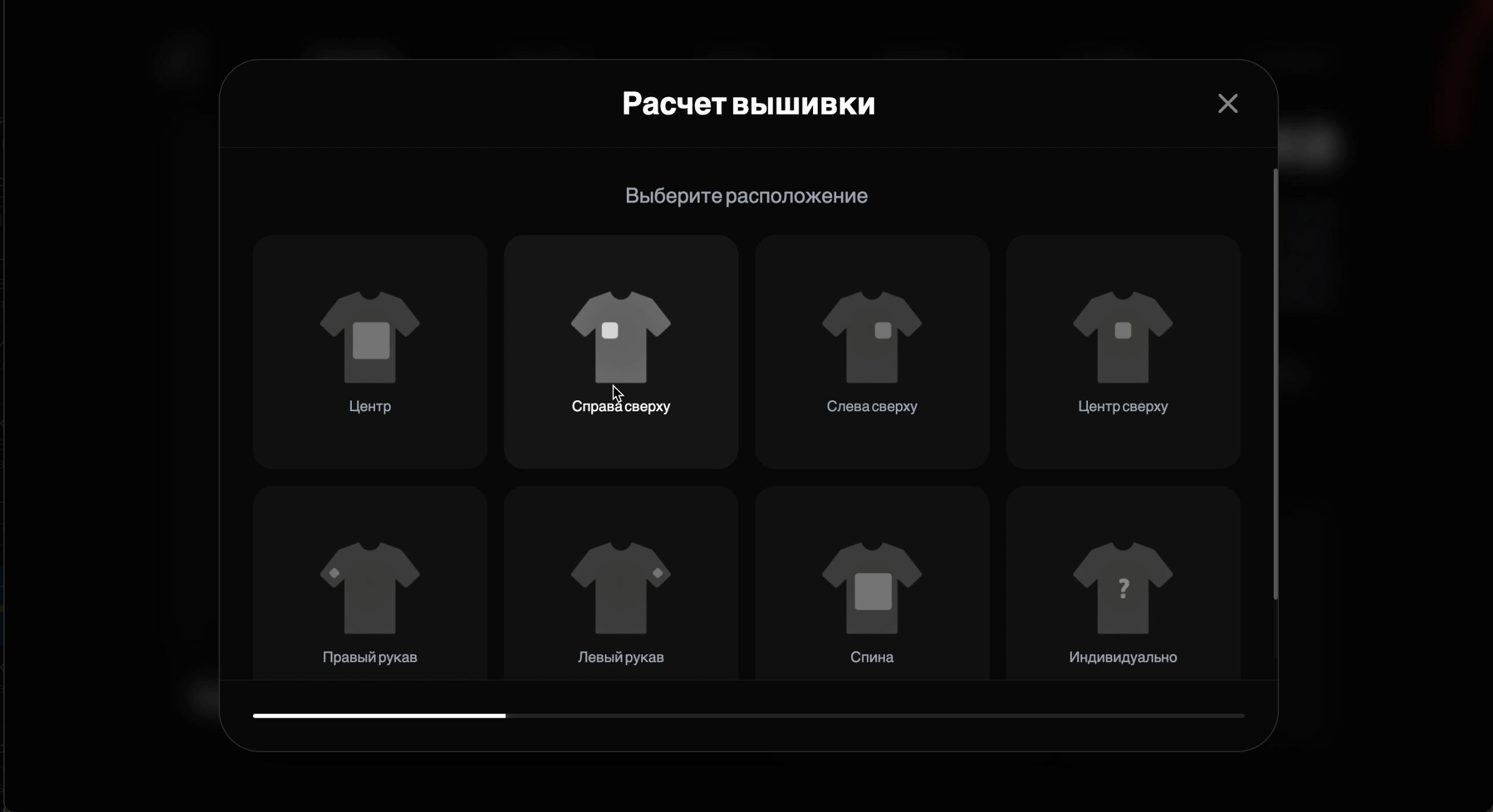The height and width of the screenshot is (812, 1493).
Task: Pick the Слева сверху placement
Action: tap(871, 352)
